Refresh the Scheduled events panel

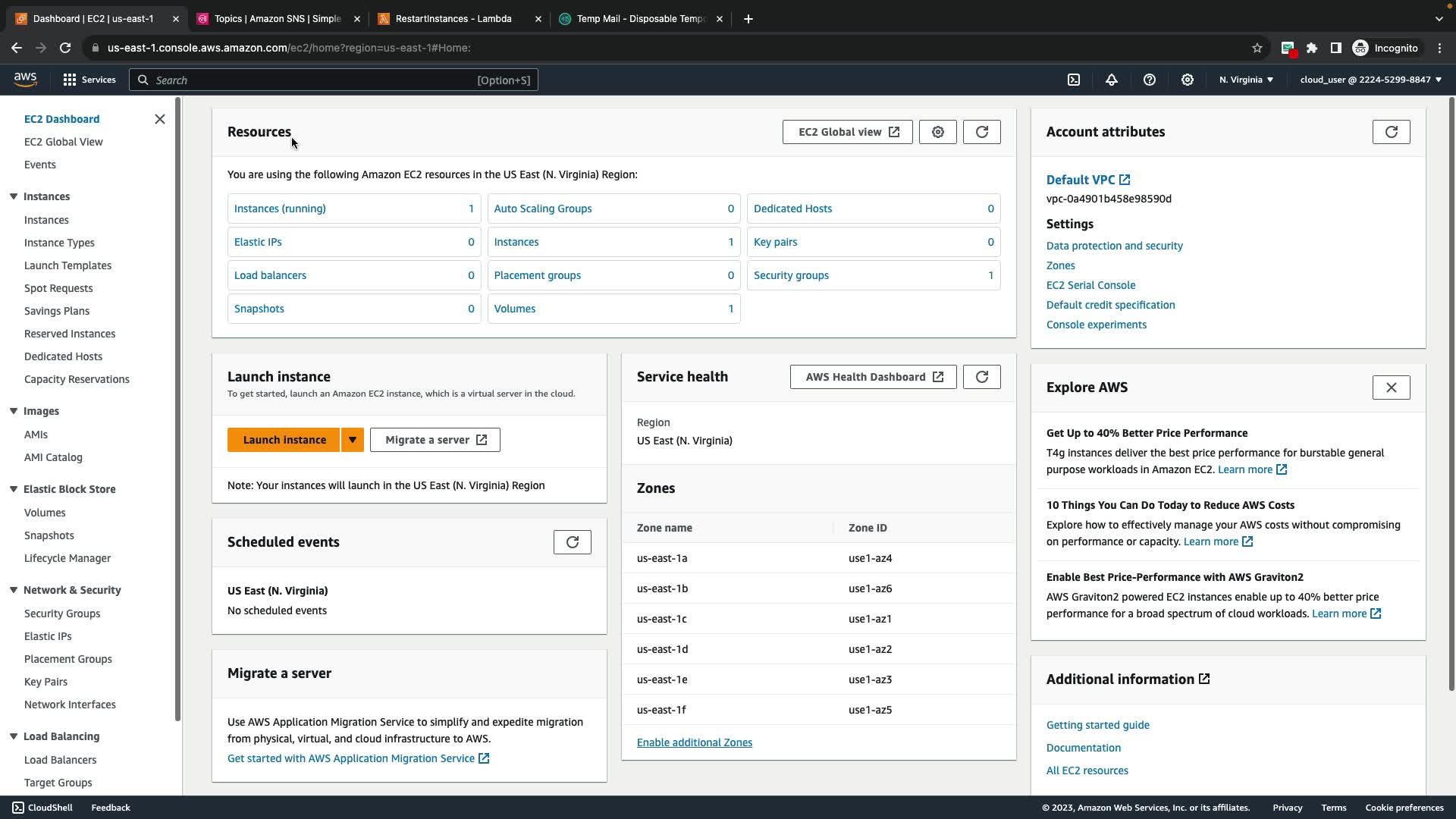573,542
